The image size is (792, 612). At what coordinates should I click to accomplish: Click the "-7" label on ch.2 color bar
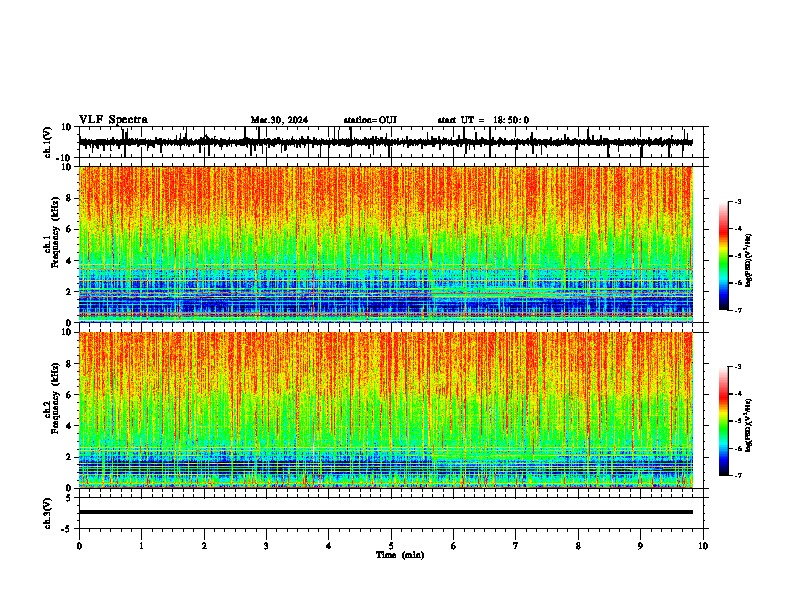[x=738, y=475]
